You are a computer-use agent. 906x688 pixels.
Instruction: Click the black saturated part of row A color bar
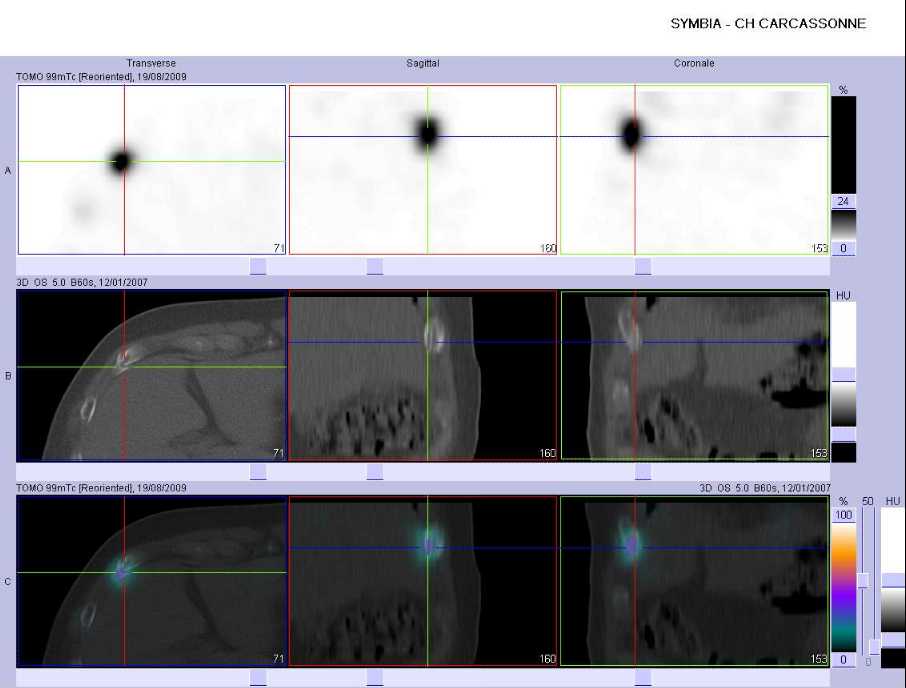(x=844, y=144)
